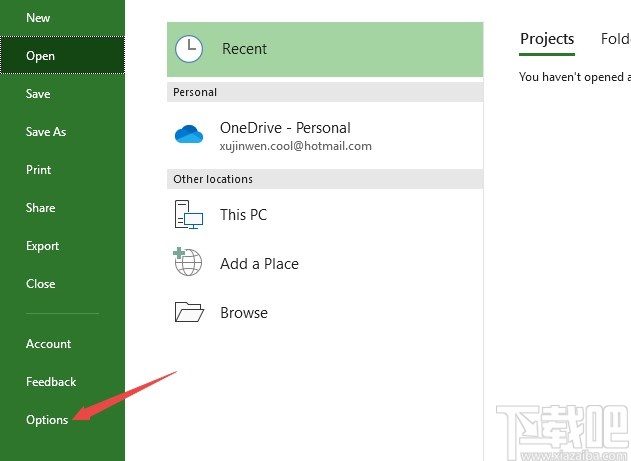Open the Share page
This screenshot has height=461, width=631.
click(40, 208)
